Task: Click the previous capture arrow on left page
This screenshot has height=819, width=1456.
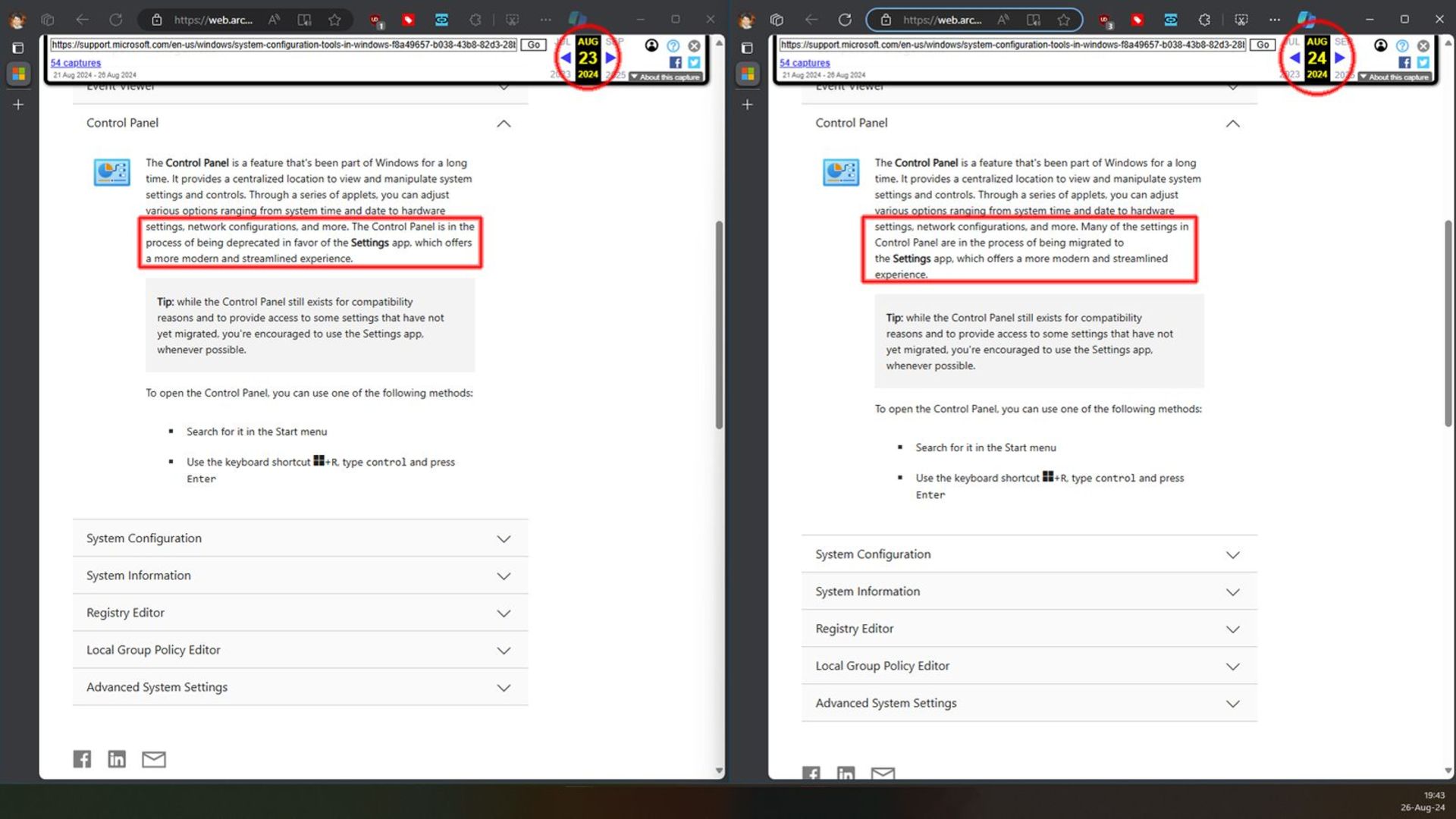Action: [x=564, y=58]
